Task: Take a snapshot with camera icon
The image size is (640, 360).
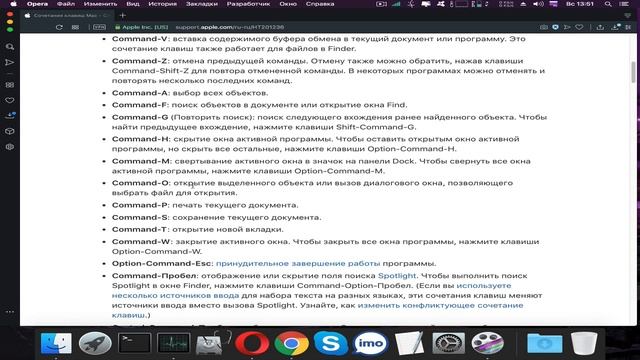Action: pos(544,27)
